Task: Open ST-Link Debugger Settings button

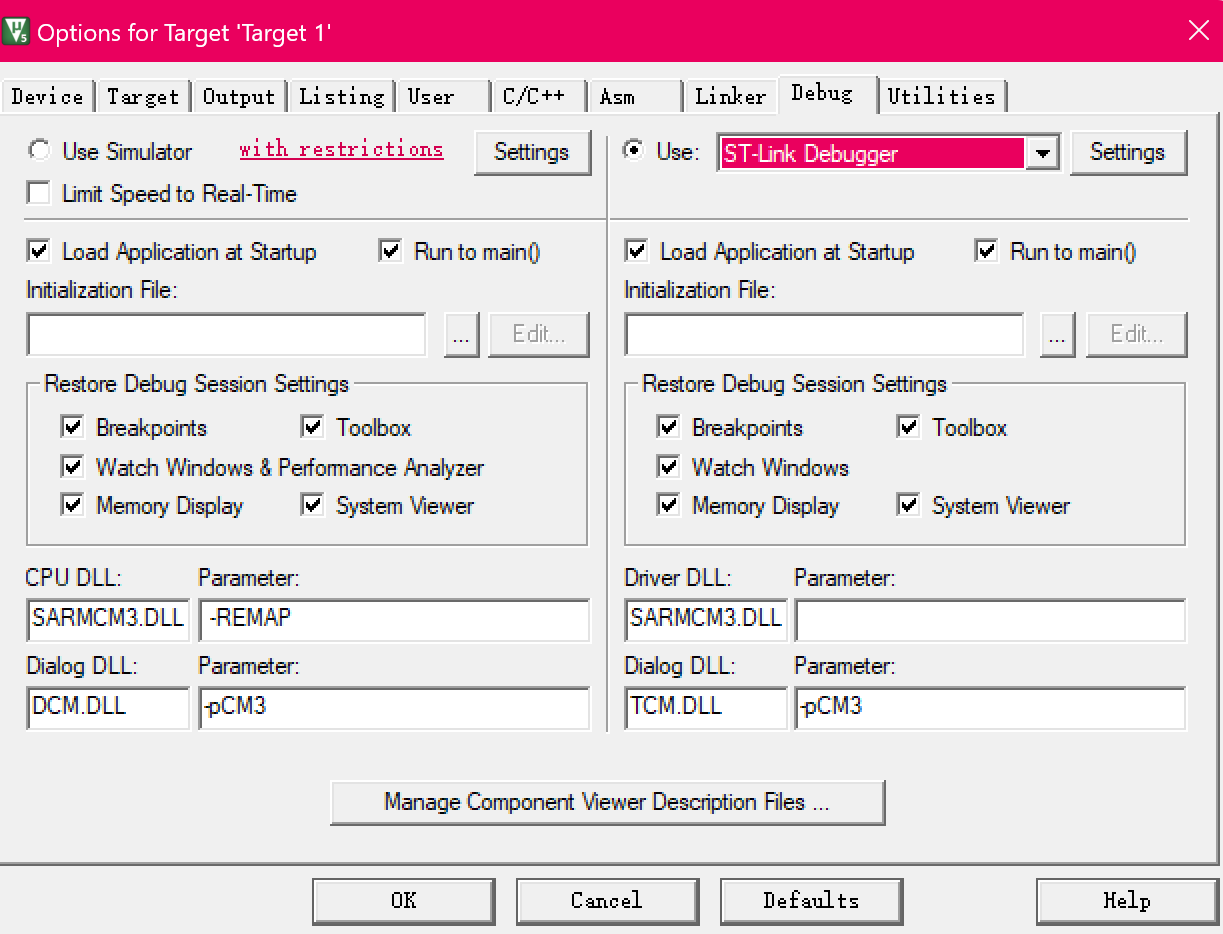Action: click(1128, 152)
